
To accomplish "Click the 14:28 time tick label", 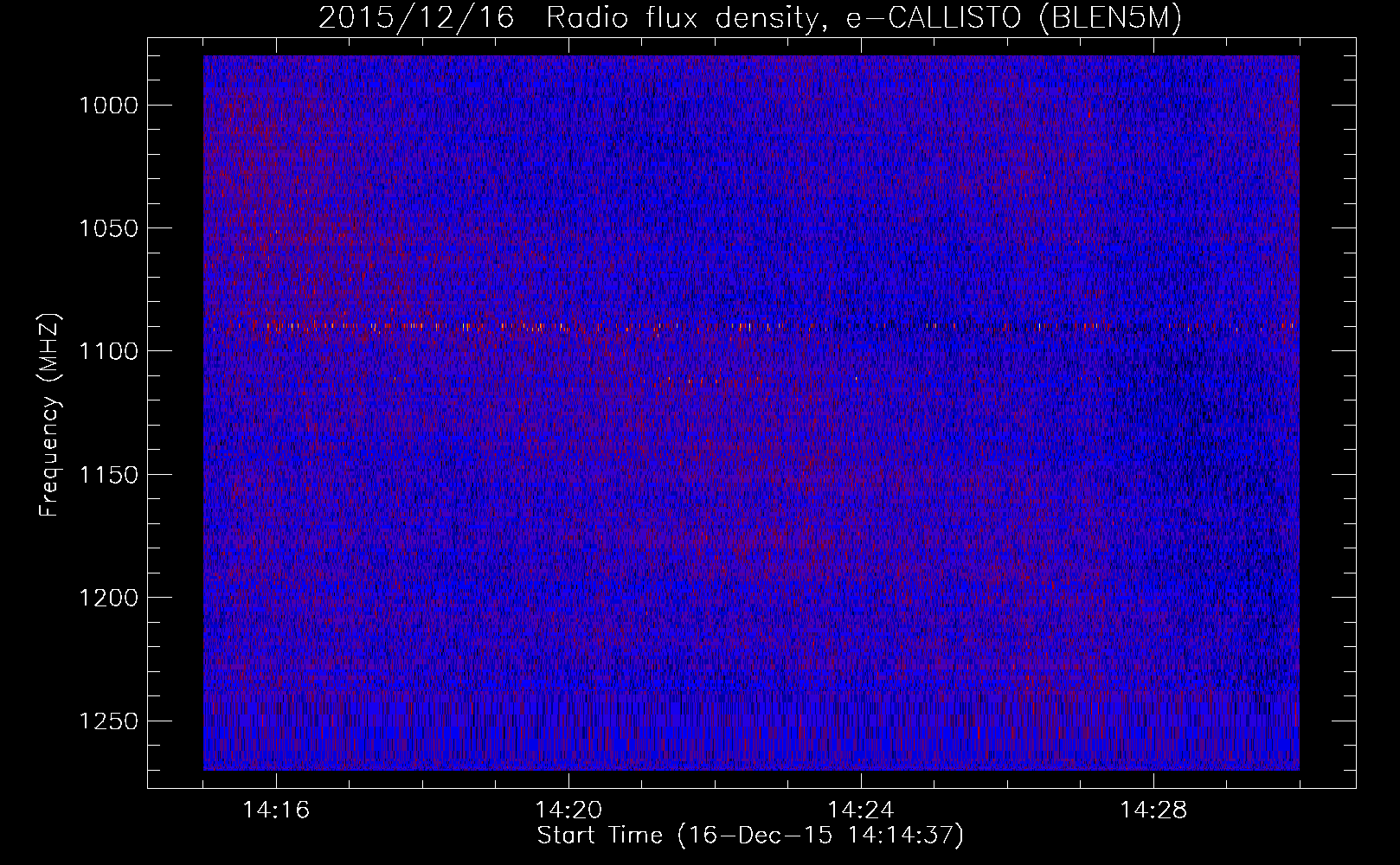I will point(1153,811).
